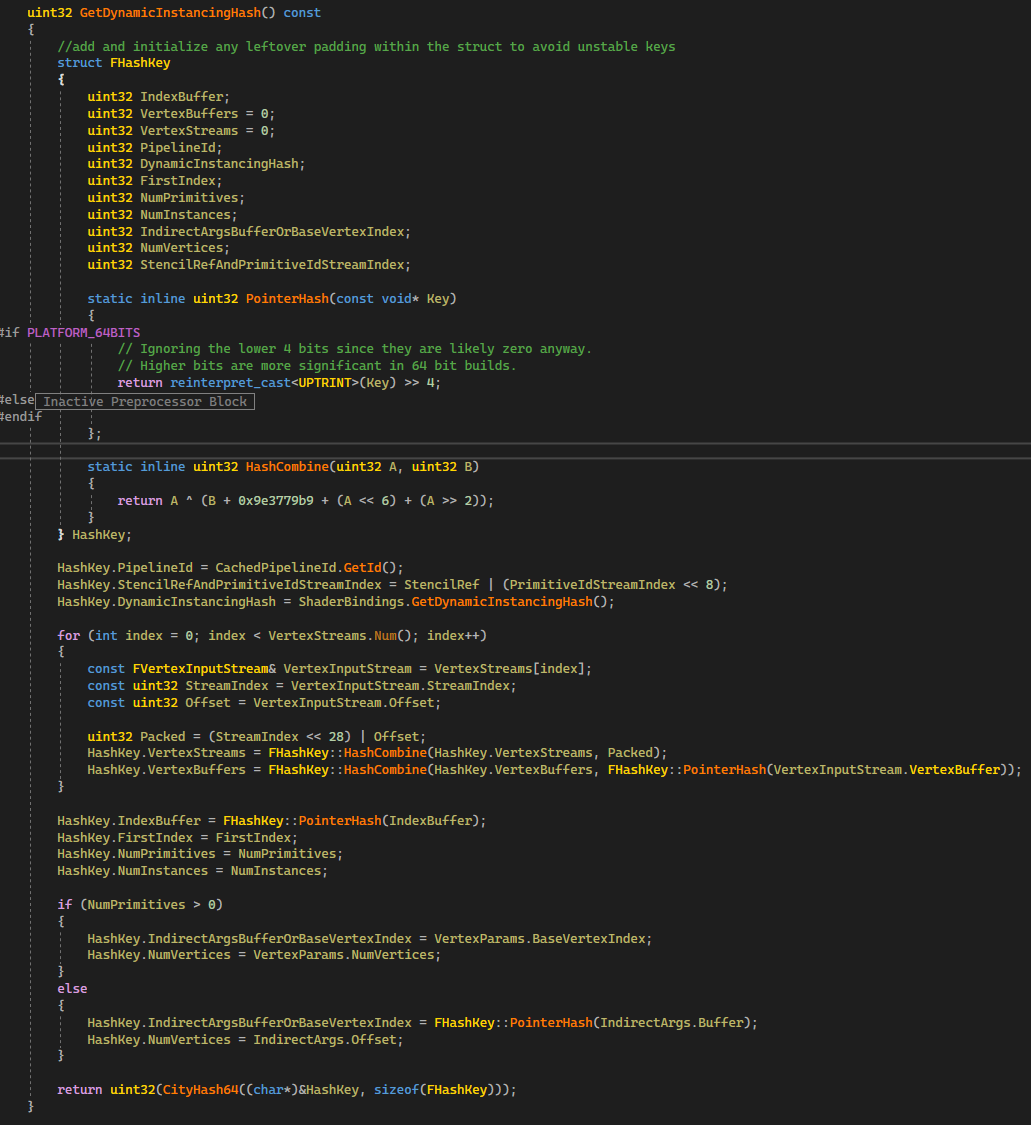Click 'IndirectArgs.Offset' expression
1031x1125 pixels.
(x=324, y=1040)
